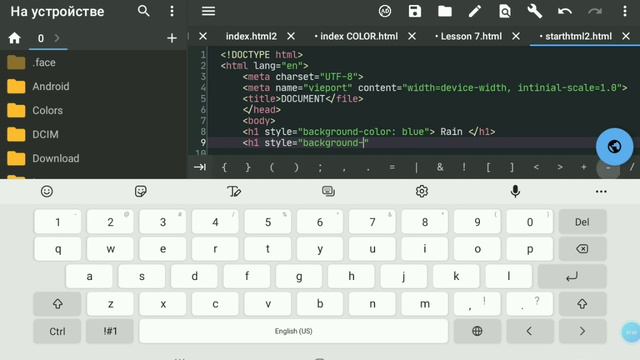
Task: Close the Lesson 7.html tab
Action: coord(516,36)
